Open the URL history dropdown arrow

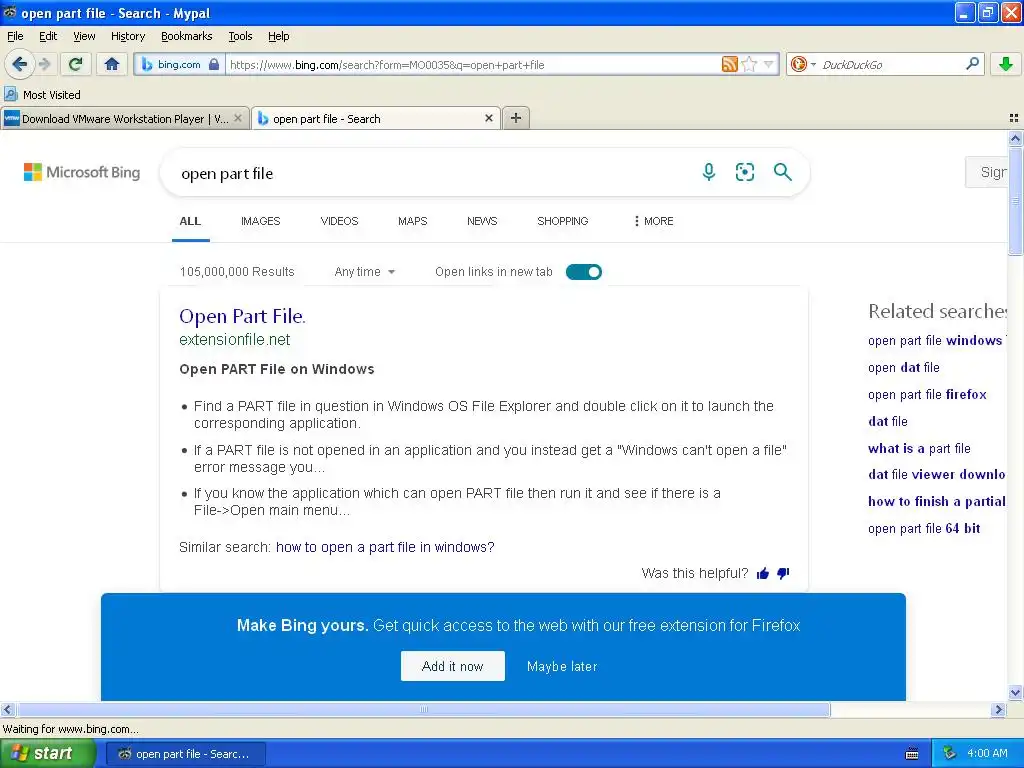[769, 64]
